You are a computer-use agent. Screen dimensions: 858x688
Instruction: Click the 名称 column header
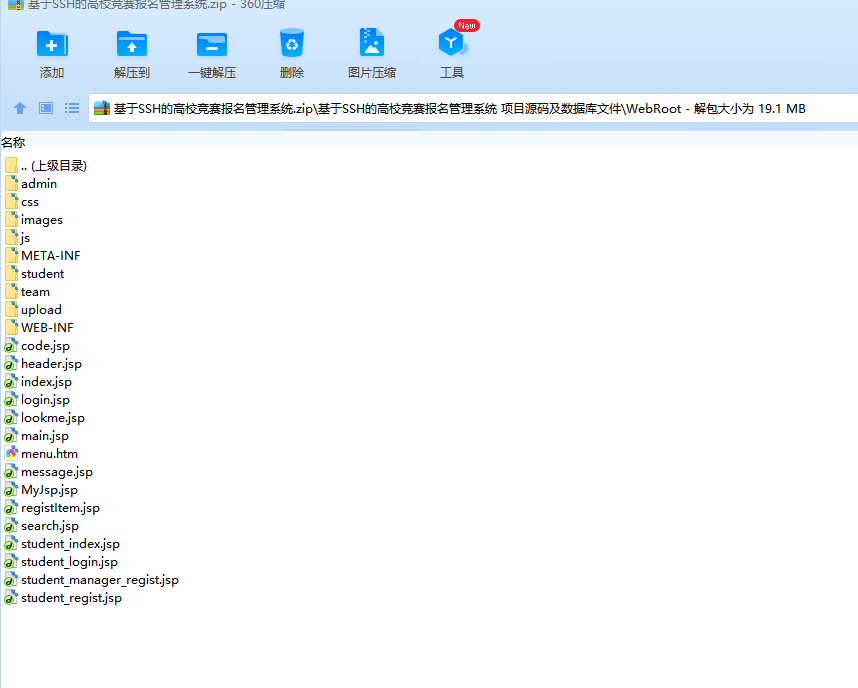(x=13, y=143)
